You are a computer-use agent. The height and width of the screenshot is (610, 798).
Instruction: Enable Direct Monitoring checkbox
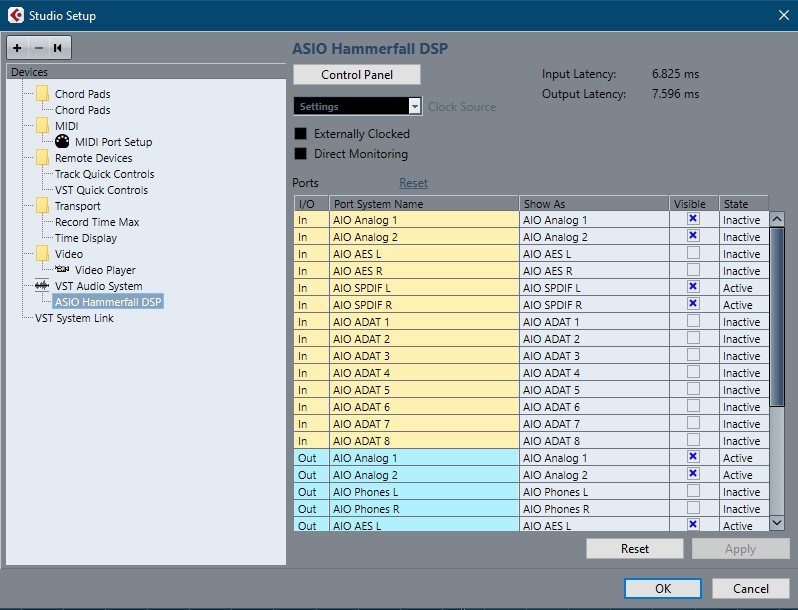[x=301, y=154]
